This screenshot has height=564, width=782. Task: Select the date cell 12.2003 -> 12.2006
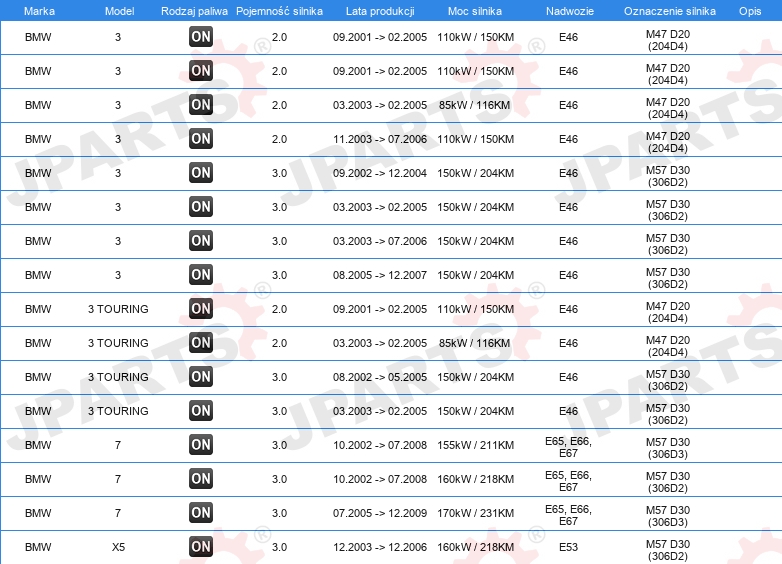pos(380,547)
